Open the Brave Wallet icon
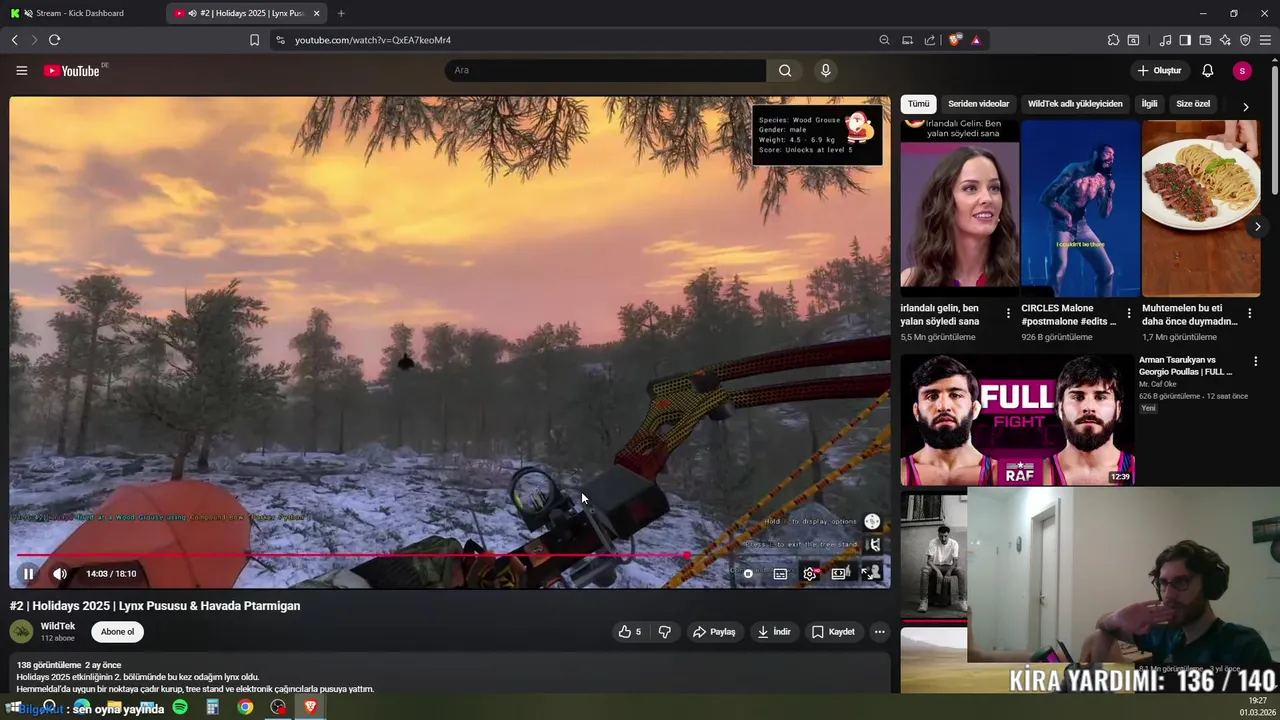Screen dimensions: 1280x720 [1205, 40]
